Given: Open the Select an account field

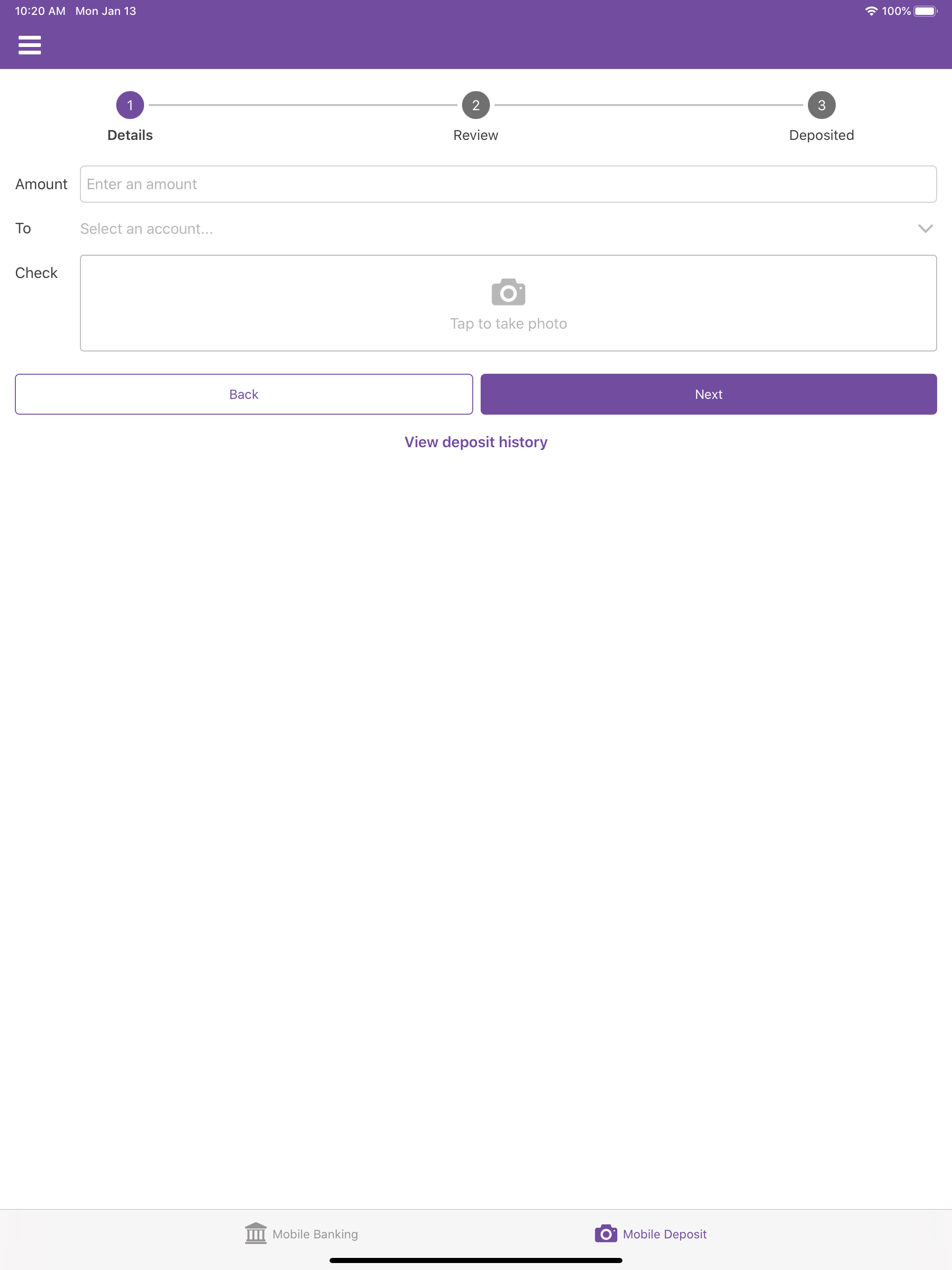Looking at the screenshot, I should (508, 229).
